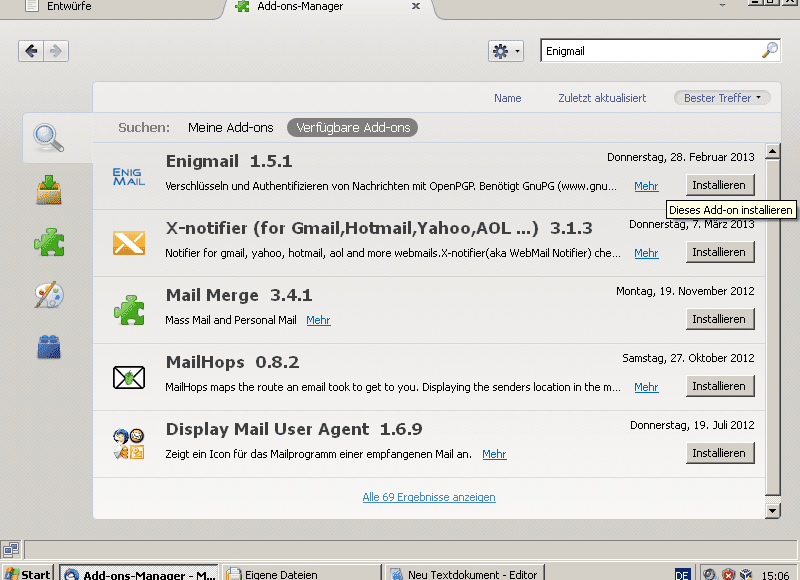The height and width of the screenshot is (580, 800).
Task: Go back with the left arrow button
Action: coord(31,50)
